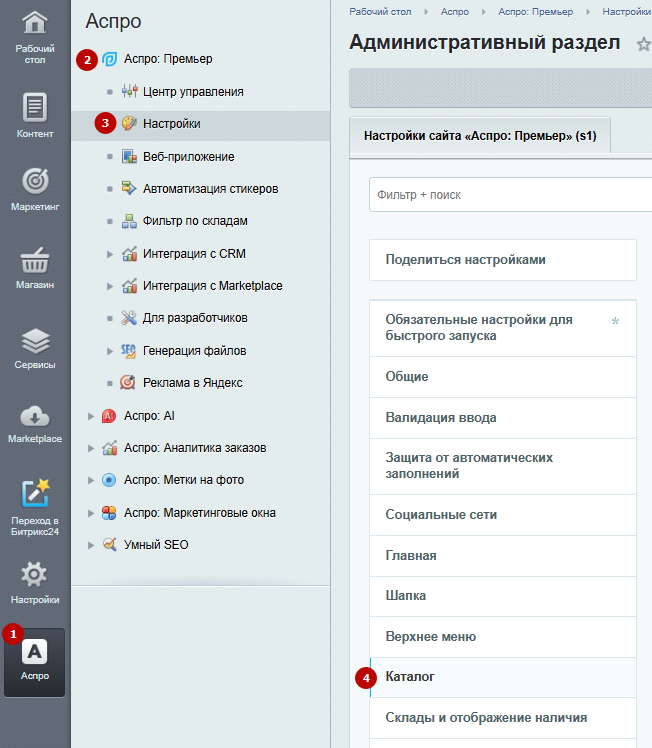Screen dimensions: 652x748
Task: Click the Аспро: Аналитика заказов chart icon
Action: (110, 447)
